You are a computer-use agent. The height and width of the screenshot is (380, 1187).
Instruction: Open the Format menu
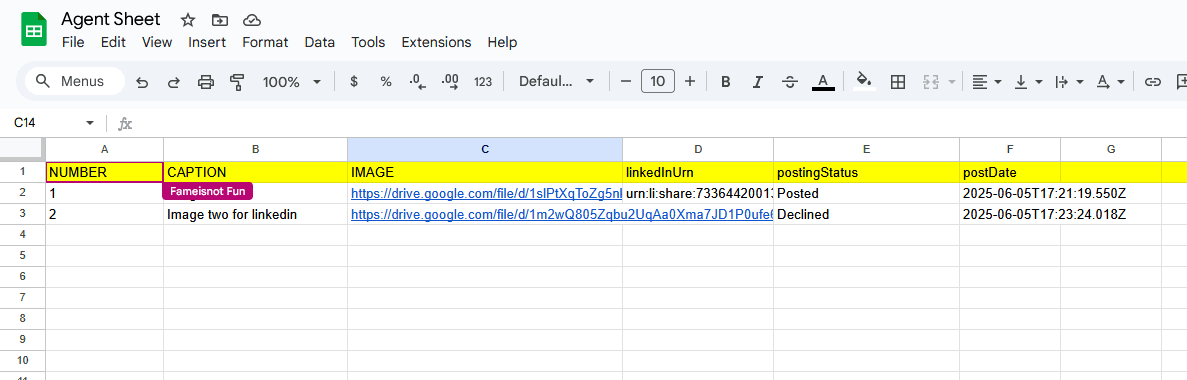(x=265, y=42)
